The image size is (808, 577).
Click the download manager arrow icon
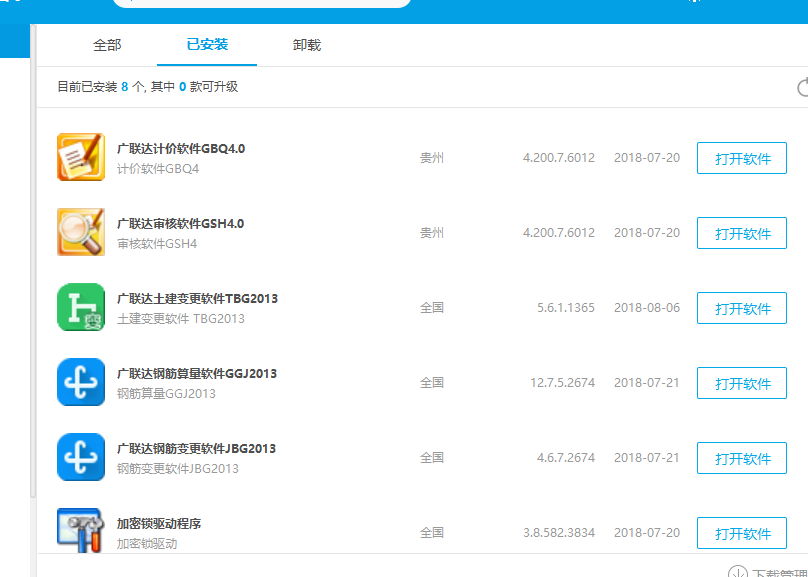coord(737,572)
